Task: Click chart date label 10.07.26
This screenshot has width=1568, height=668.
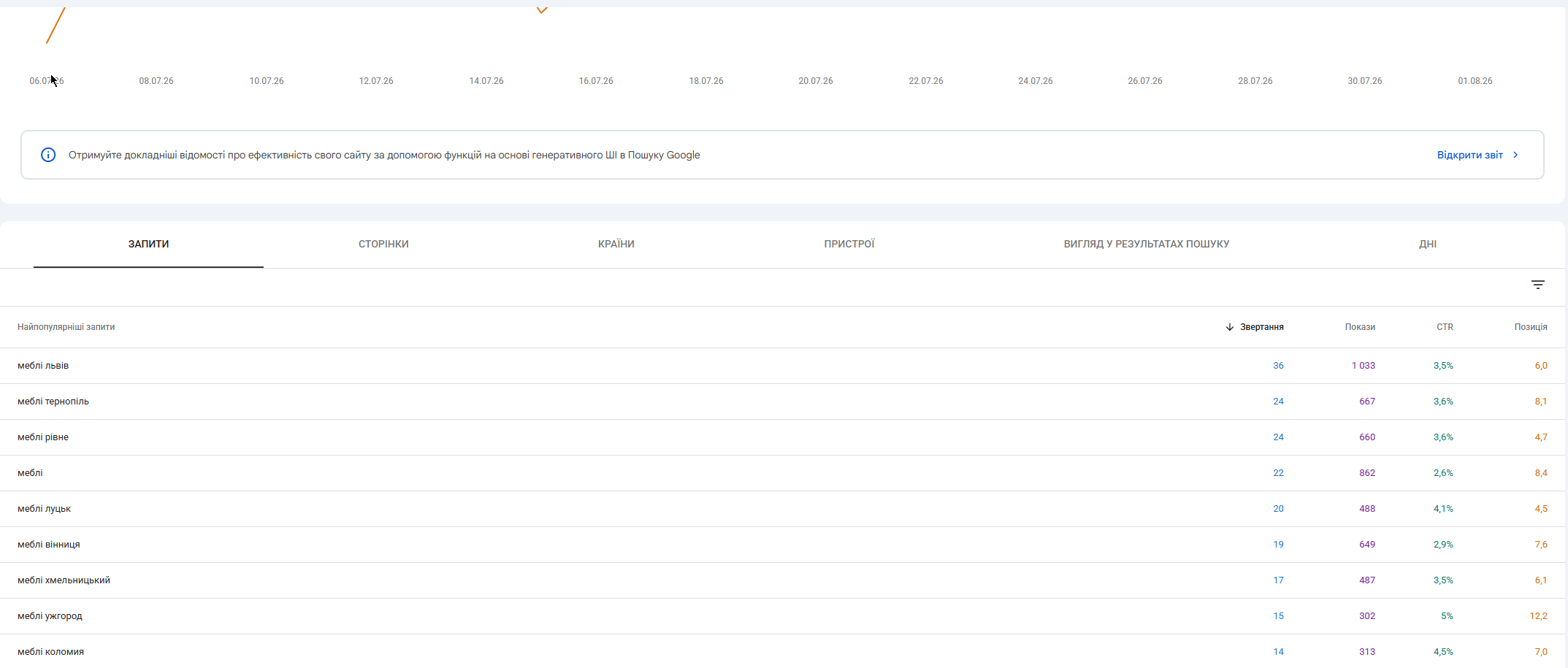Action: [267, 81]
